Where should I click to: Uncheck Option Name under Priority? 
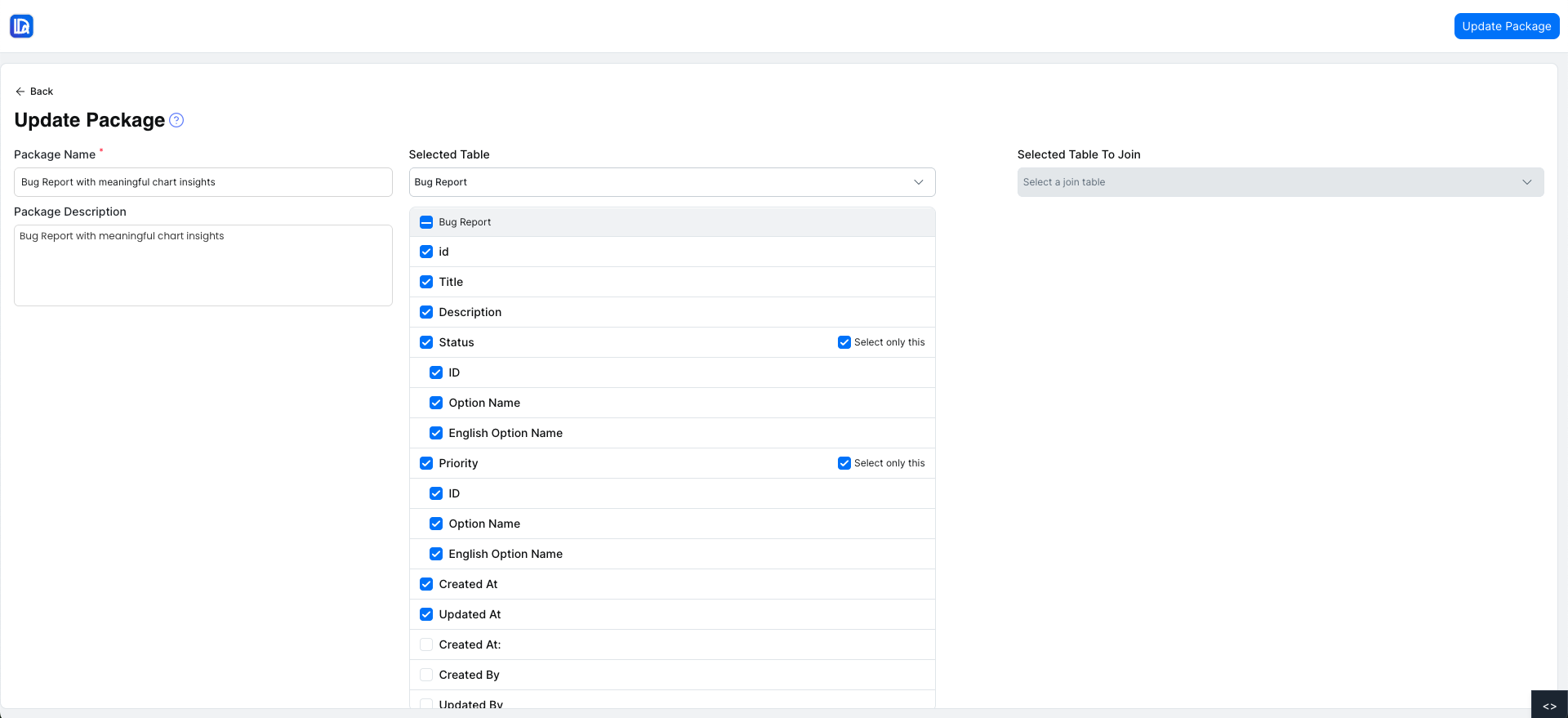click(436, 524)
